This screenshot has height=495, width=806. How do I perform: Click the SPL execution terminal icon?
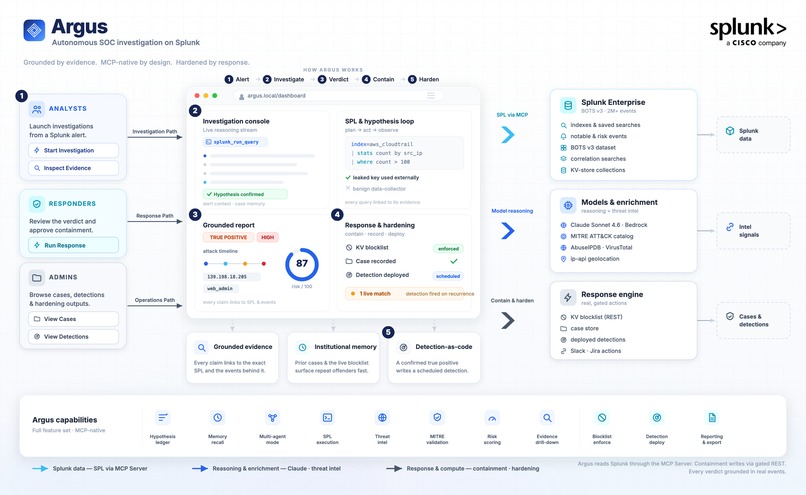pos(327,417)
